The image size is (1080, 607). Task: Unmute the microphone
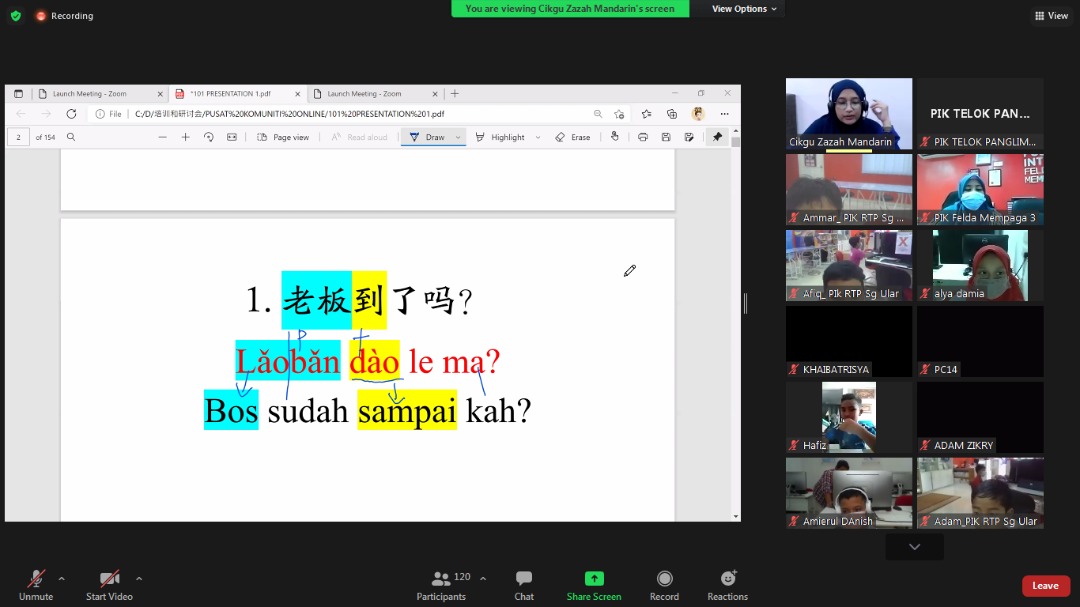(36, 586)
